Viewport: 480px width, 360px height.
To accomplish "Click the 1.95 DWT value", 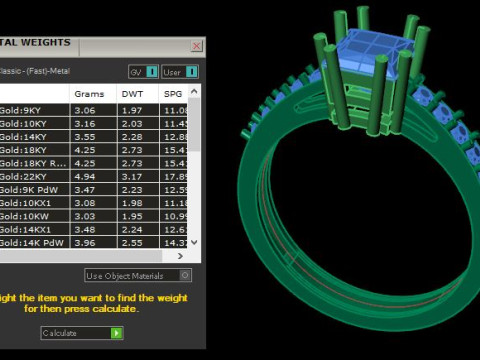I will (x=132, y=216).
